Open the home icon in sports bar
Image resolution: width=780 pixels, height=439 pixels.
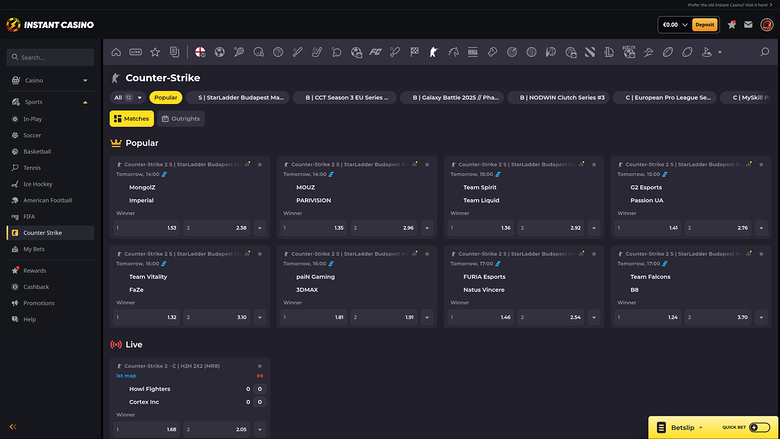(117, 52)
